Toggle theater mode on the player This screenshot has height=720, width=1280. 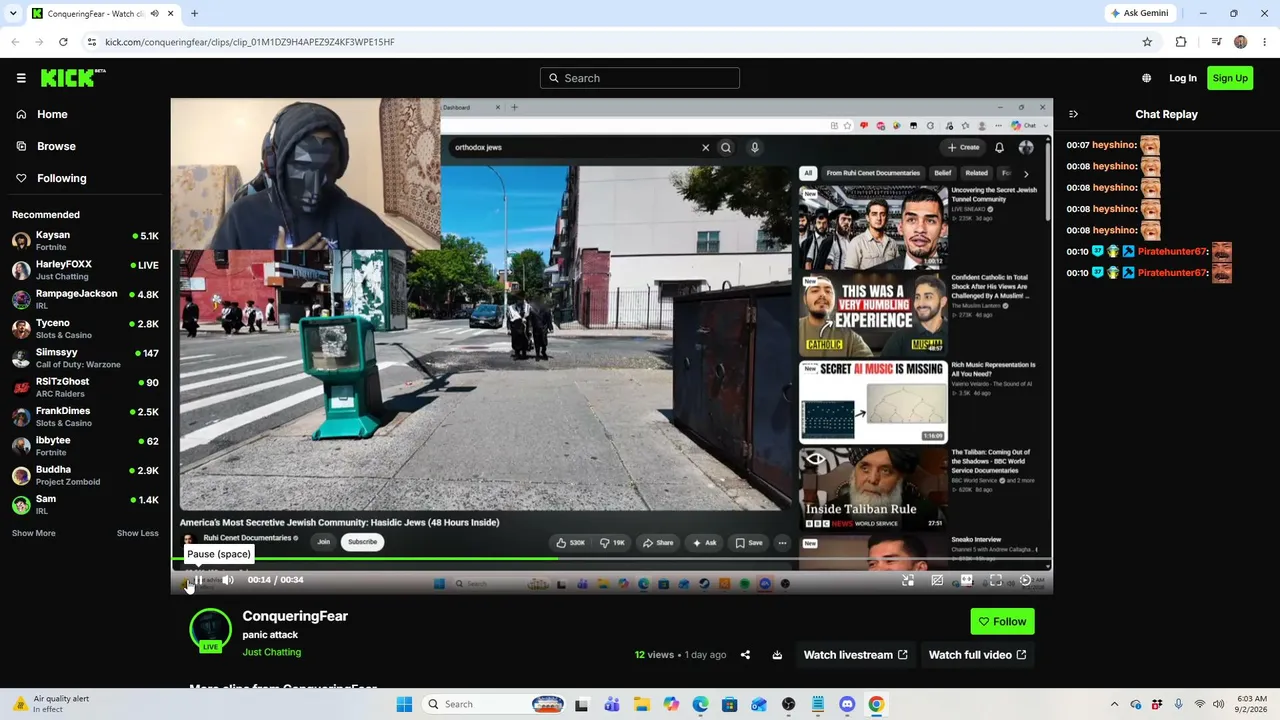(966, 580)
